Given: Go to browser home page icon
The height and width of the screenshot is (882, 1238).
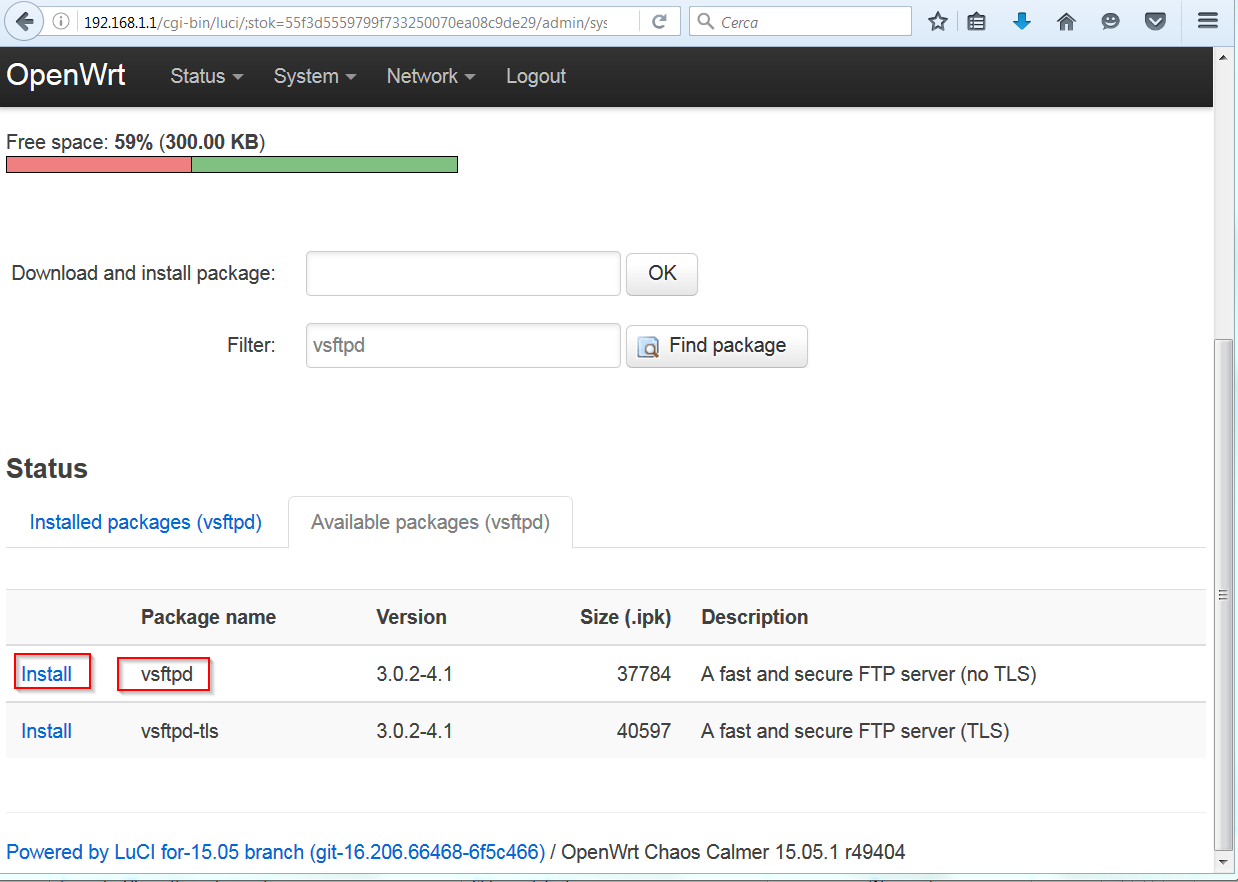Looking at the screenshot, I should click(1066, 21).
